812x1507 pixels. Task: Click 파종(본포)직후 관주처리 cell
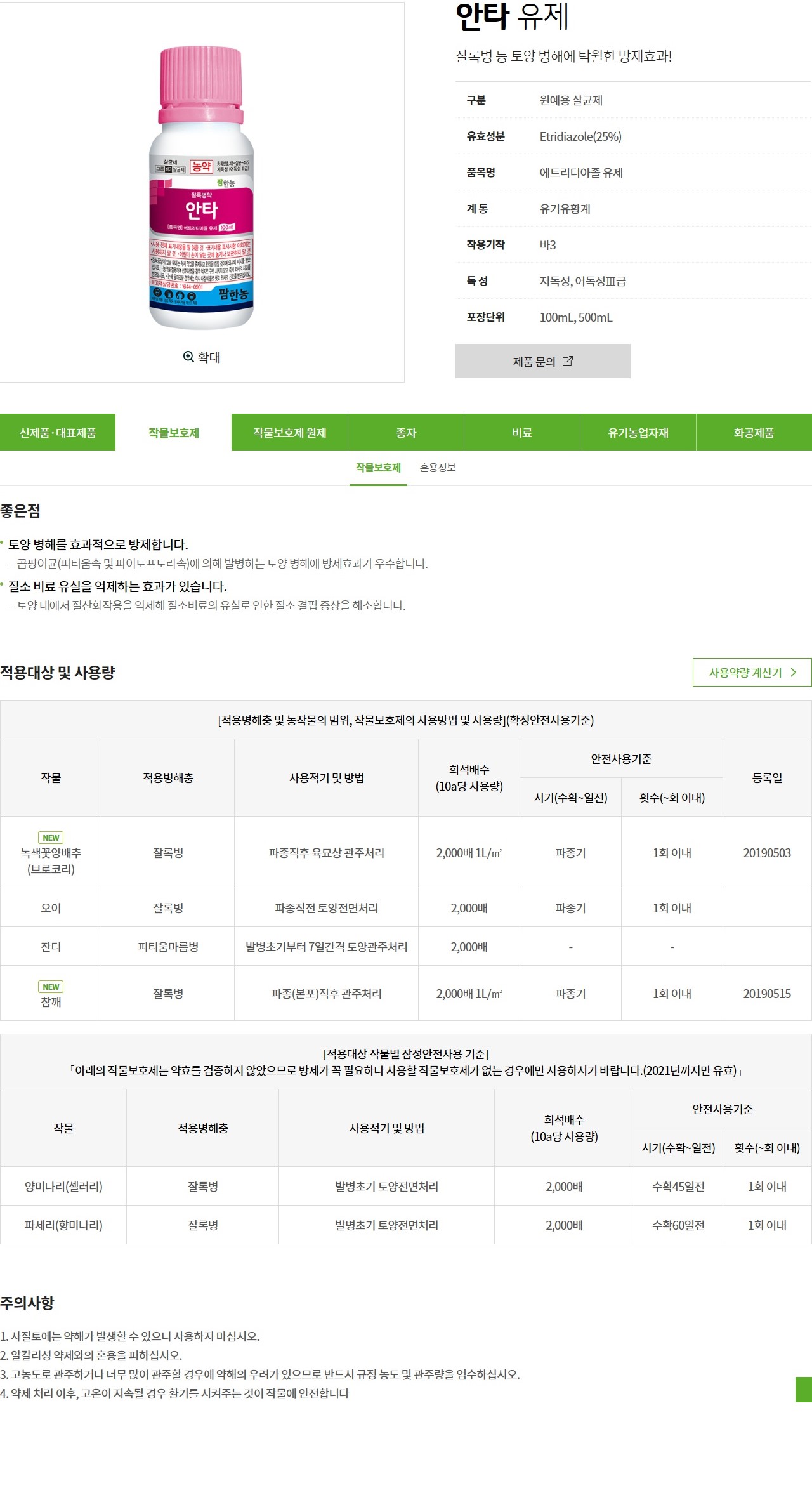pos(327,994)
